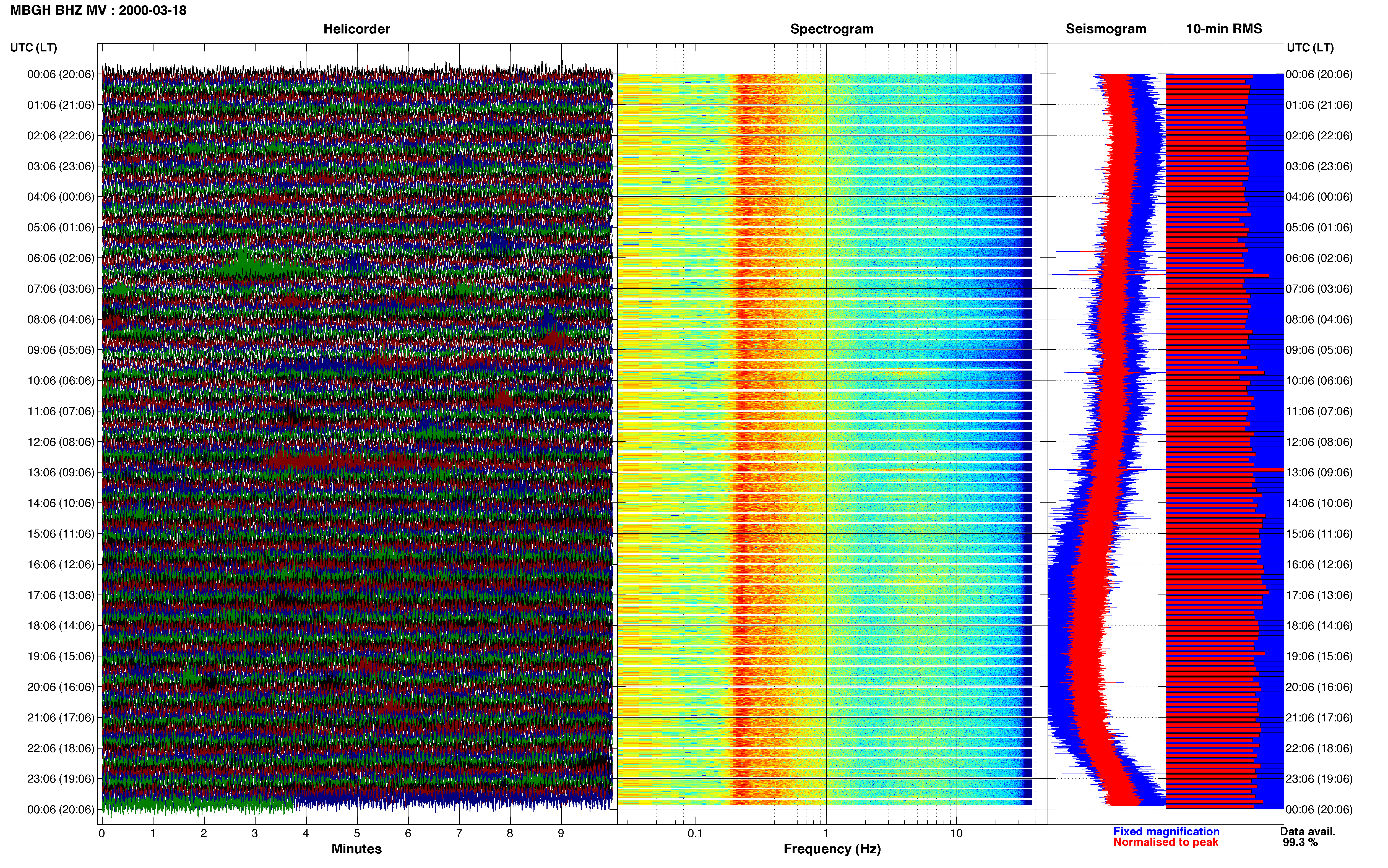Screen dimensions: 1388x868
Task: Click left time label 06:06 (02:06)
Action: click(x=61, y=258)
